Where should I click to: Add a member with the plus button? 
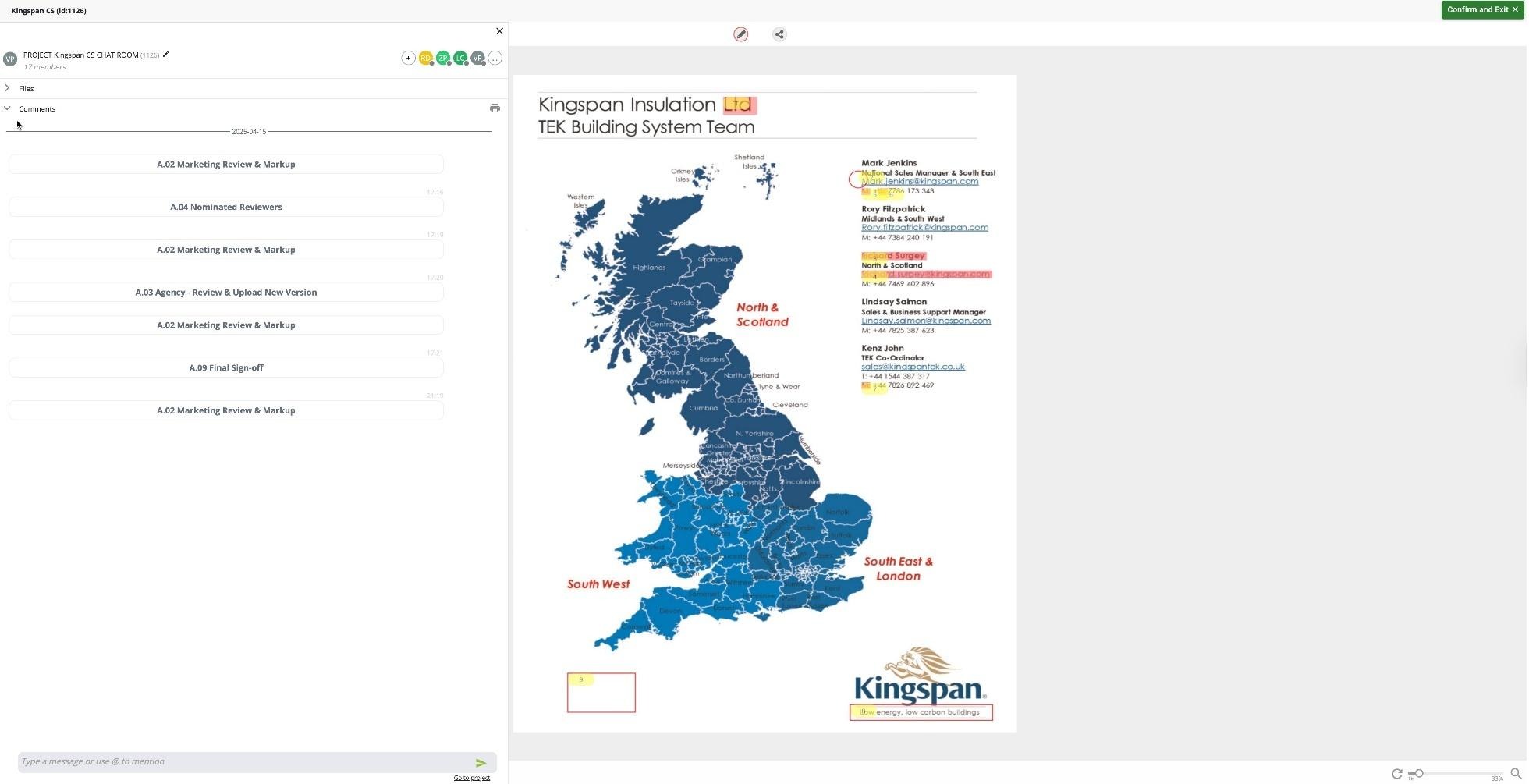(x=408, y=59)
